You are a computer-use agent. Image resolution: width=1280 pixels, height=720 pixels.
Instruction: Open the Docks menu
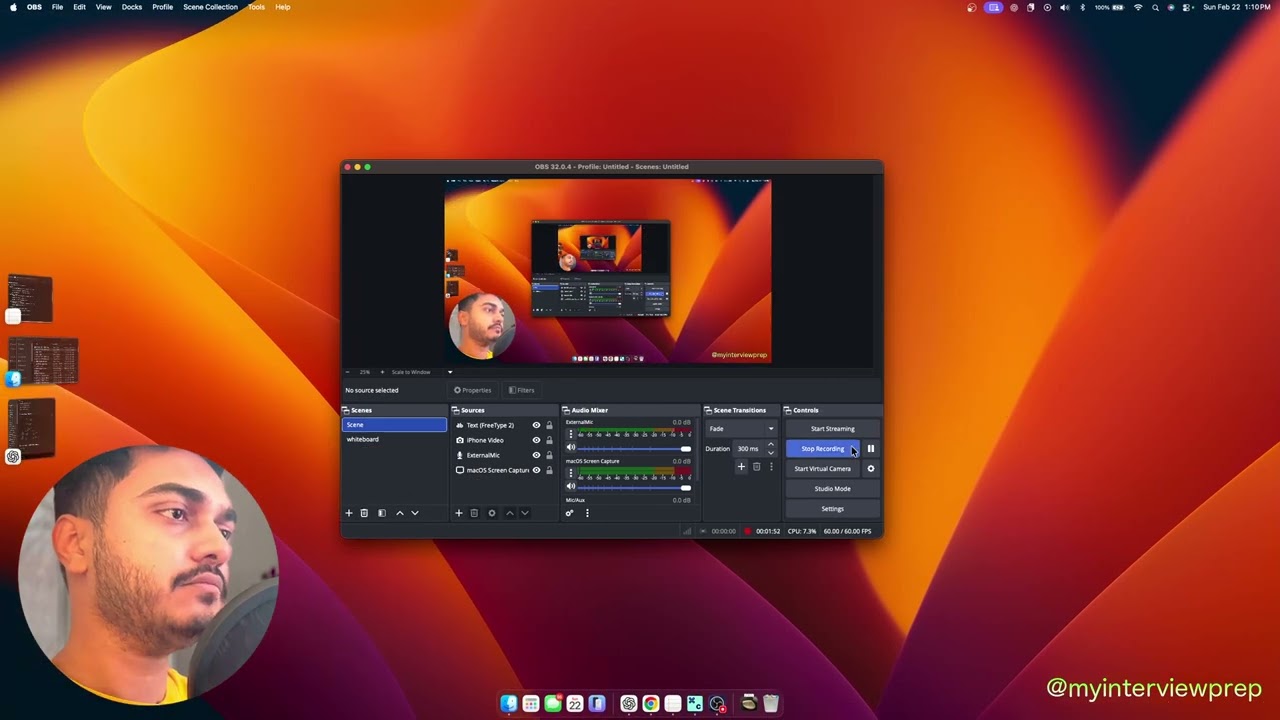point(131,7)
